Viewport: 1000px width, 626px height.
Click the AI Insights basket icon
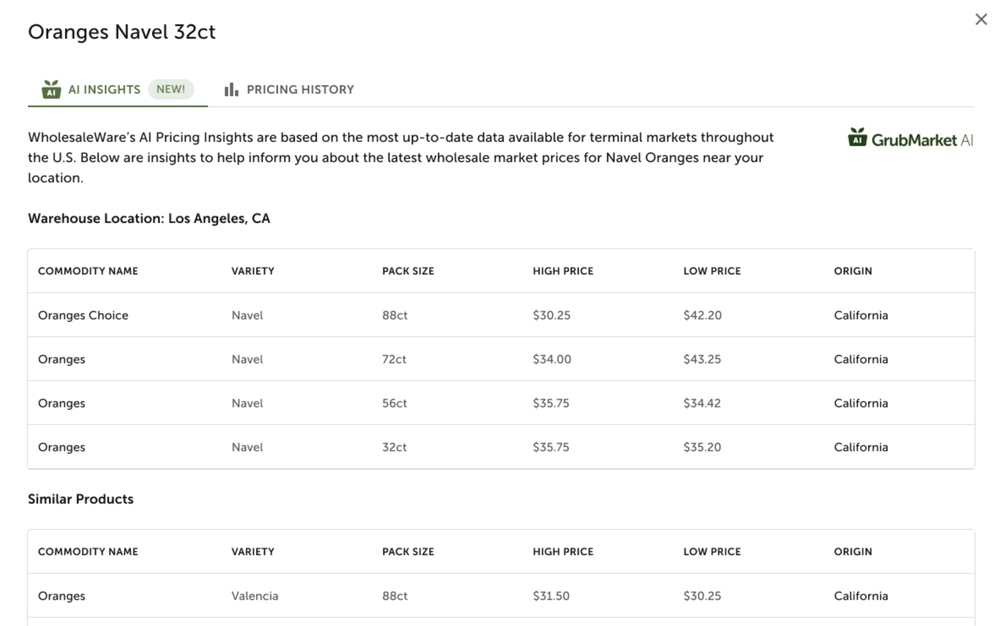click(x=51, y=89)
